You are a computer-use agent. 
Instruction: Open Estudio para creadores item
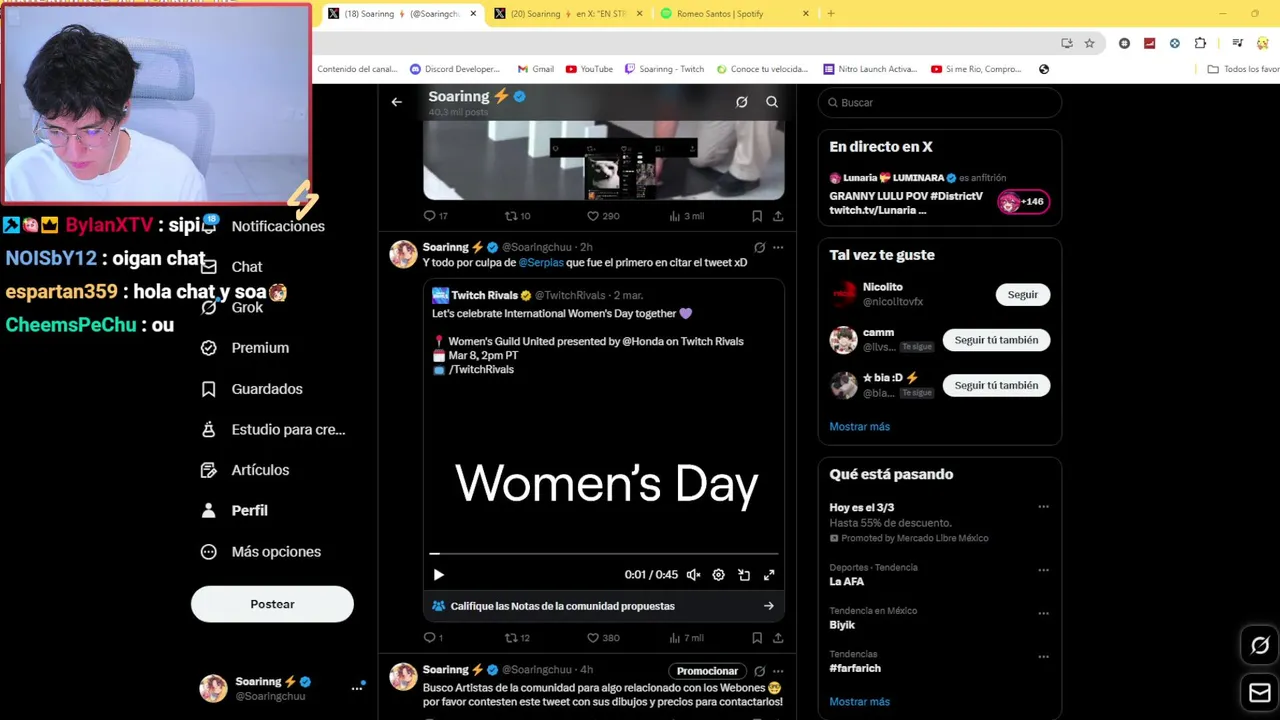click(273, 430)
